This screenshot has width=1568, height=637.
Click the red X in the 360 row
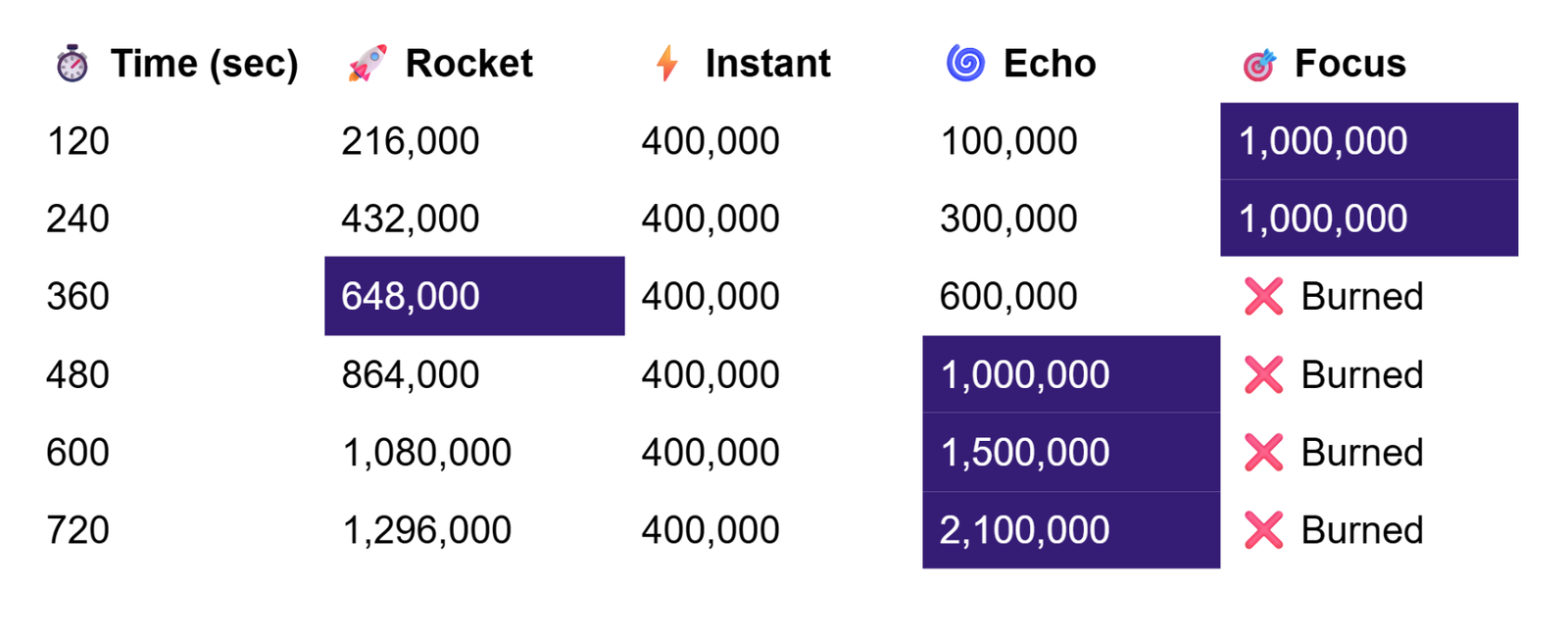[1263, 296]
